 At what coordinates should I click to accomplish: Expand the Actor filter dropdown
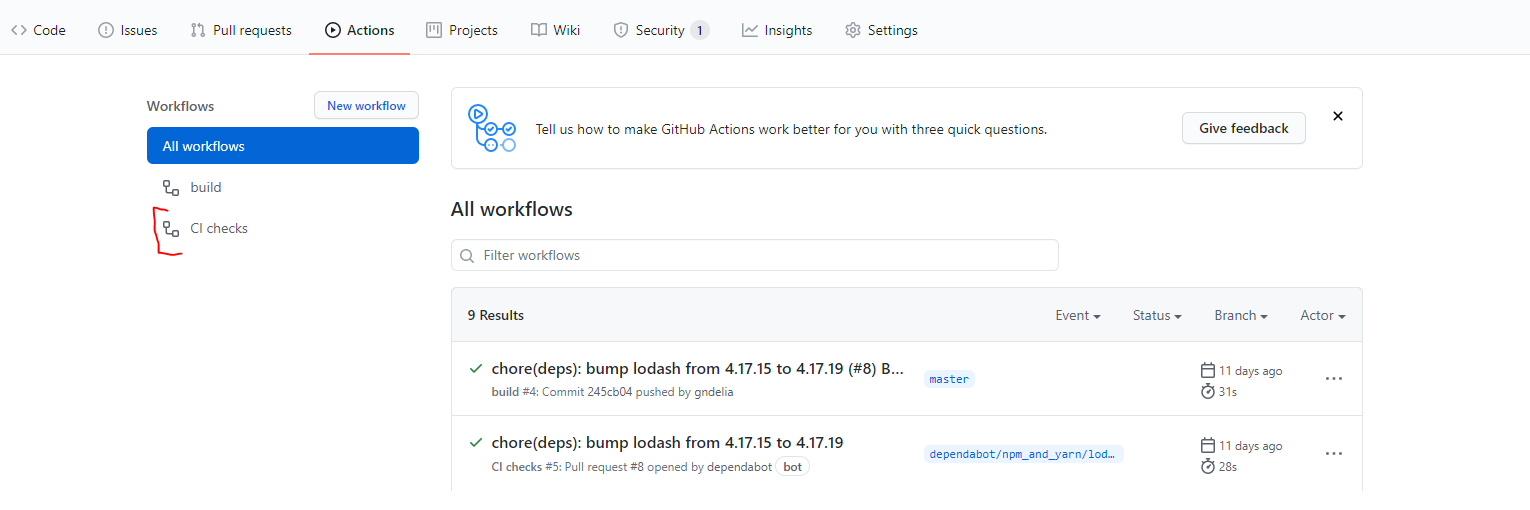coord(1323,315)
